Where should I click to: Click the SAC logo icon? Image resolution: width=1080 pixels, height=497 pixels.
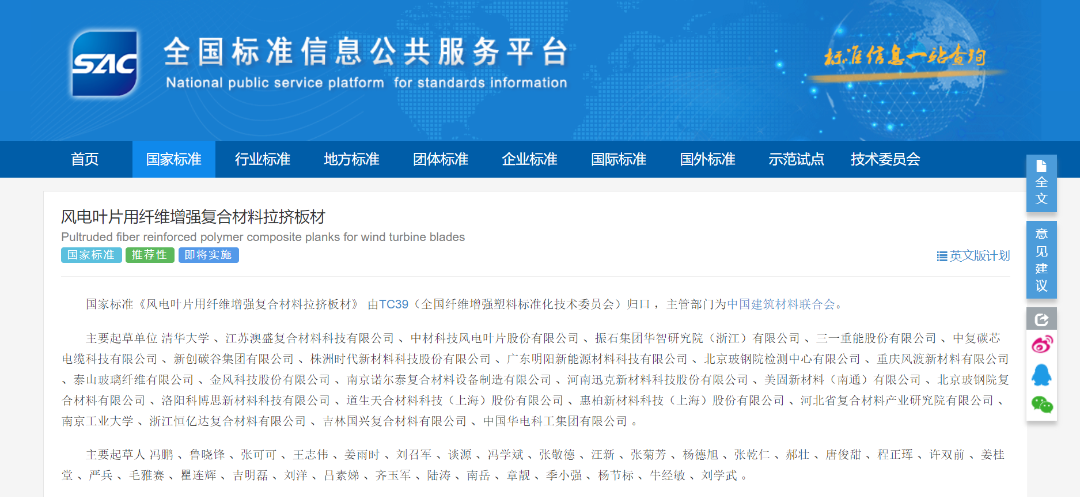(105, 63)
